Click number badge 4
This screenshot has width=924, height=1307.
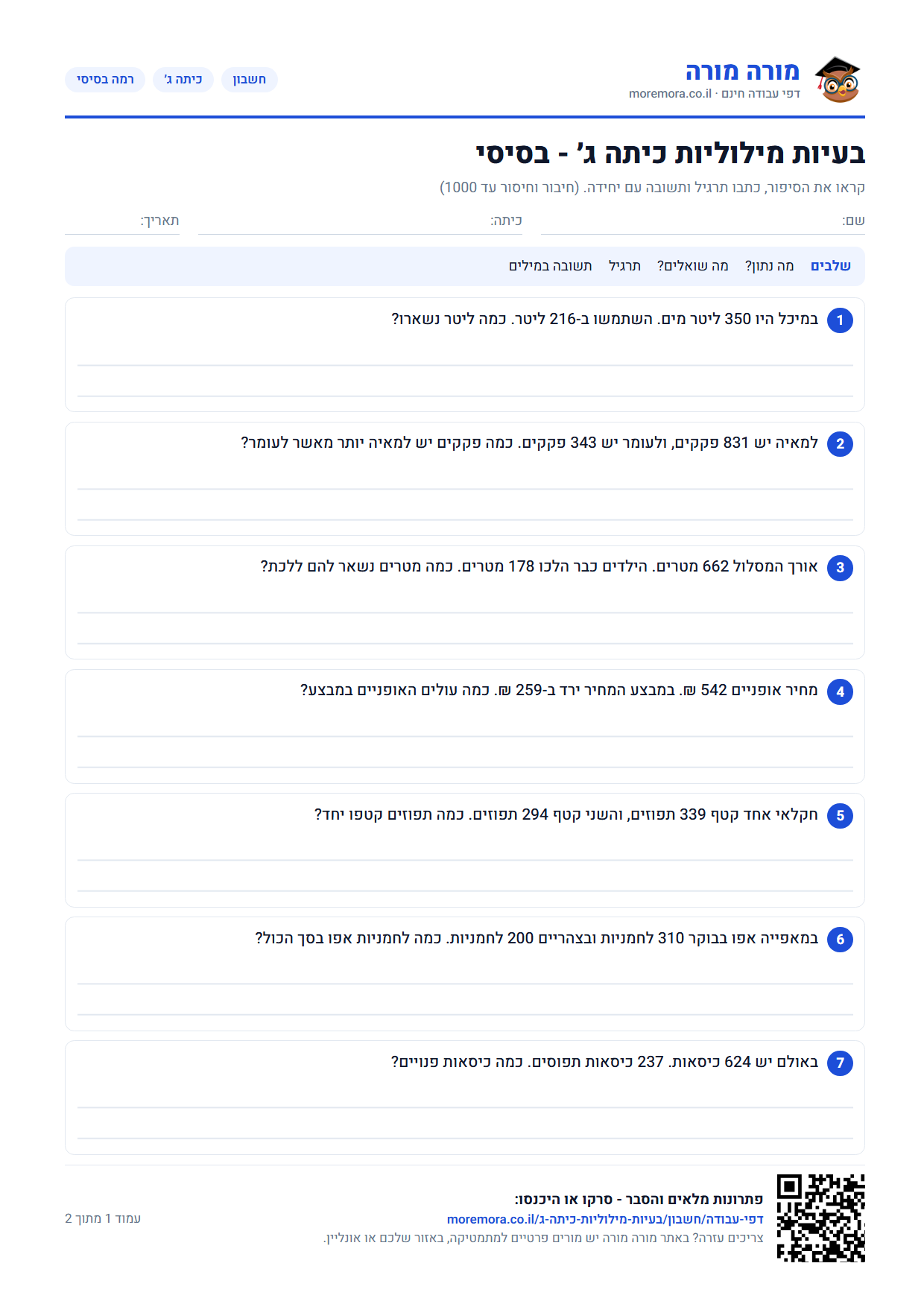[x=840, y=692]
